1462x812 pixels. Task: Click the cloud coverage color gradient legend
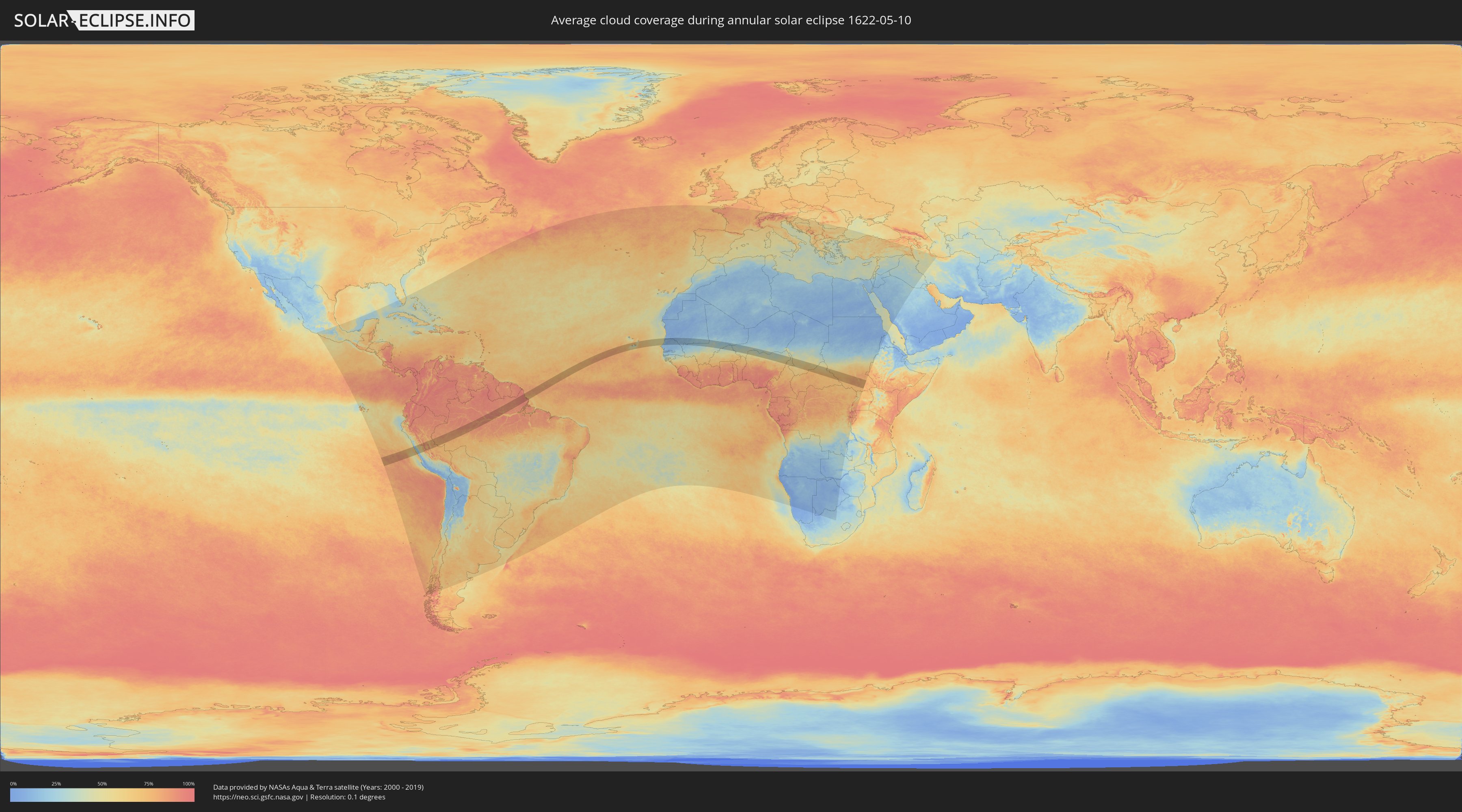102,795
